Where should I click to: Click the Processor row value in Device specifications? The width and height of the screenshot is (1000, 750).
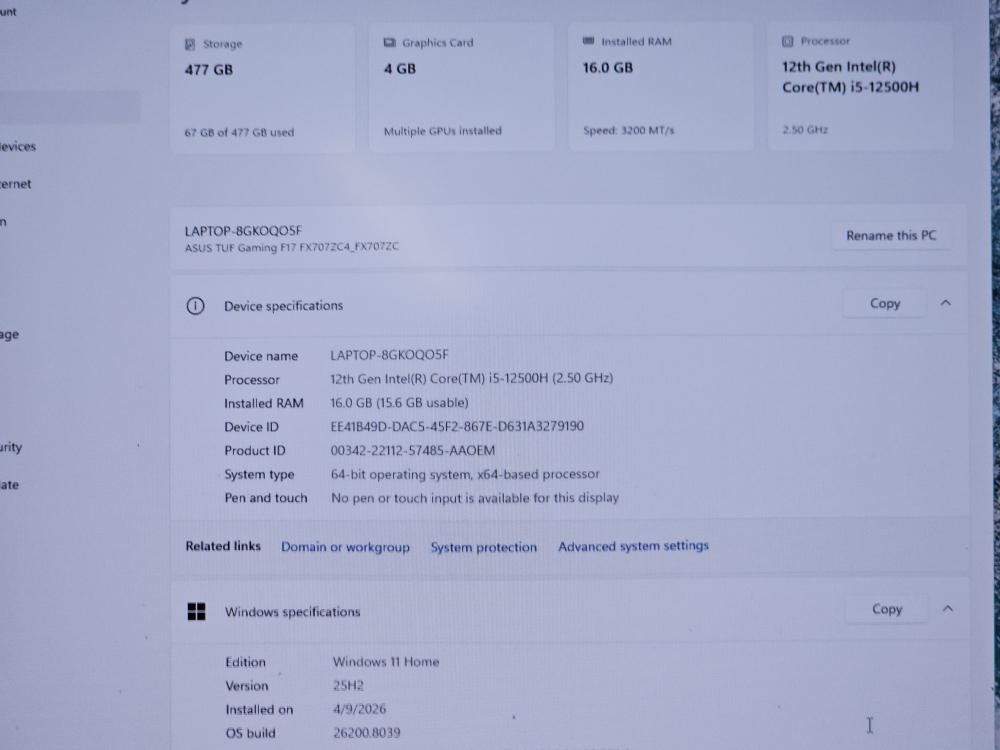click(x=471, y=378)
